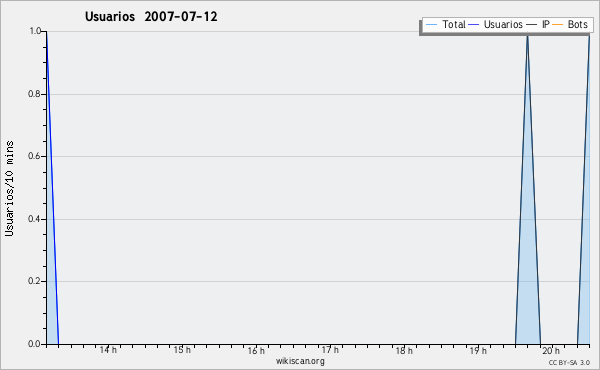This screenshot has width=600, height=370.
Task: Click the '17 h' x-axis label
Action: (330, 350)
